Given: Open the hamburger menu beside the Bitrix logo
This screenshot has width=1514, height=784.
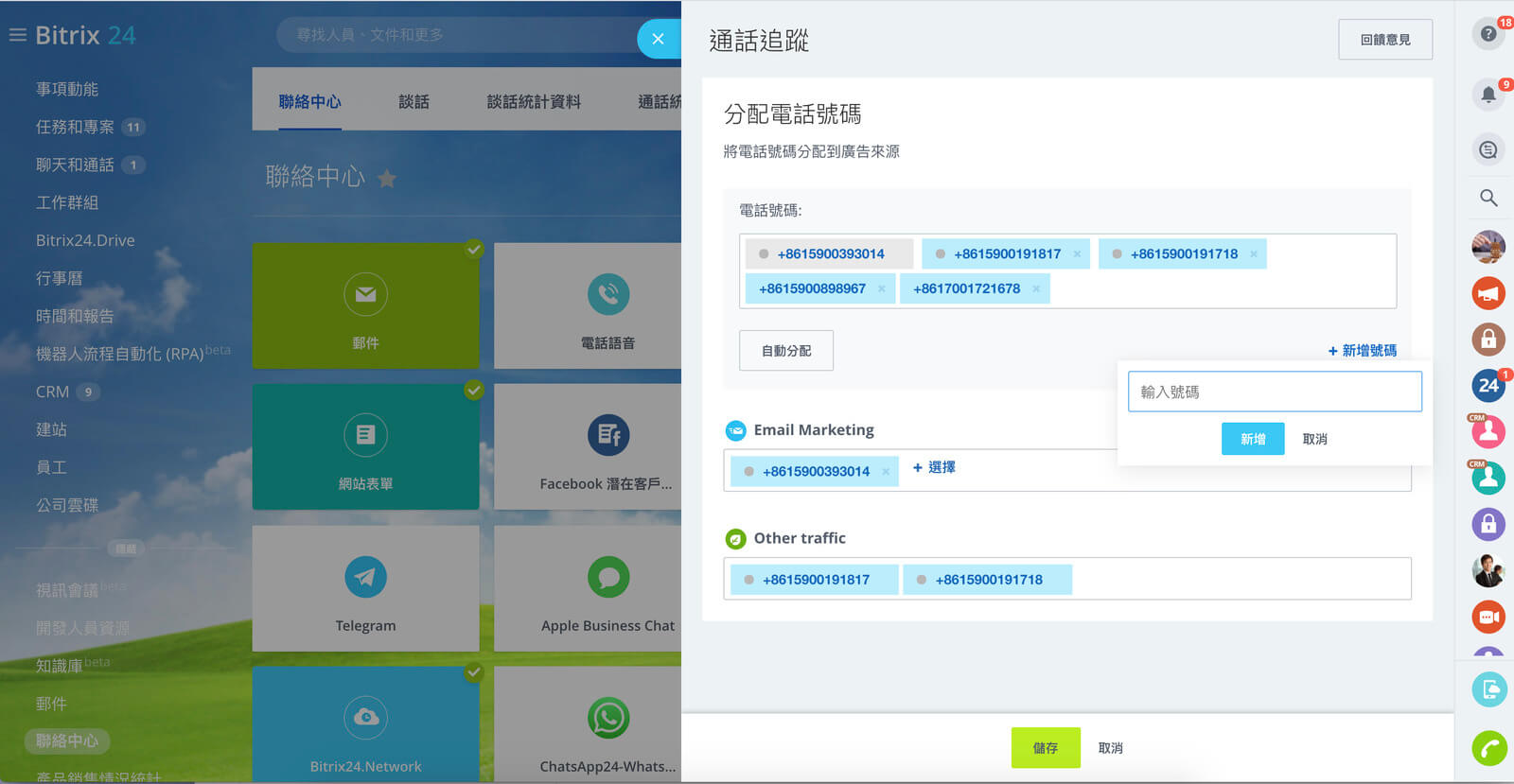Looking at the screenshot, I should [17, 35].
